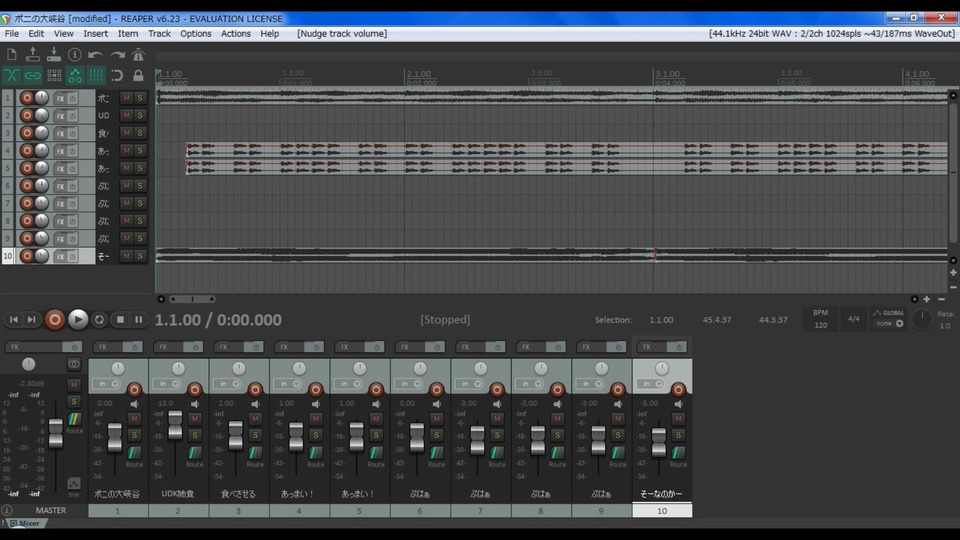Open the File menu
The height and width of the screenshot is (540, 960).
[12, 34]
